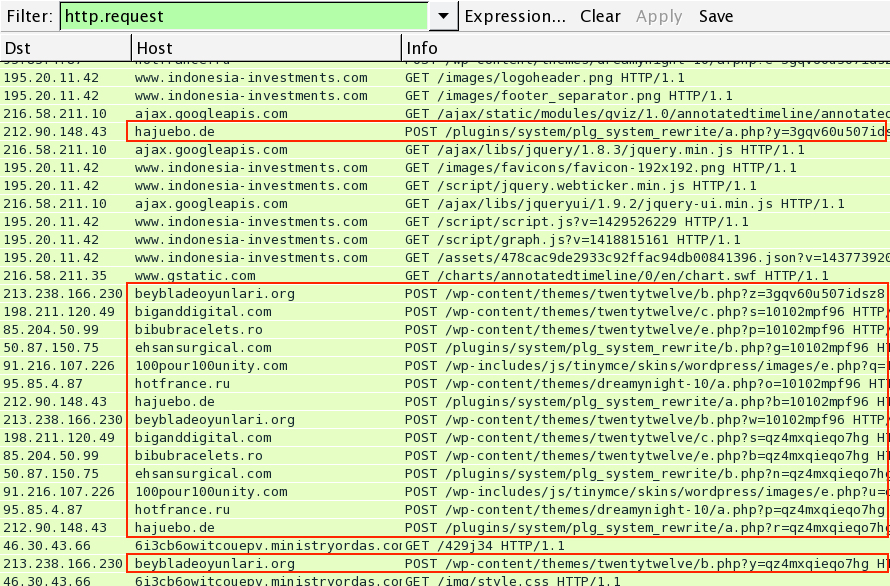Select the POST dreamynight-10/a.php?p=qz4mxqieqo7hg request

click(x=445, y=510)
